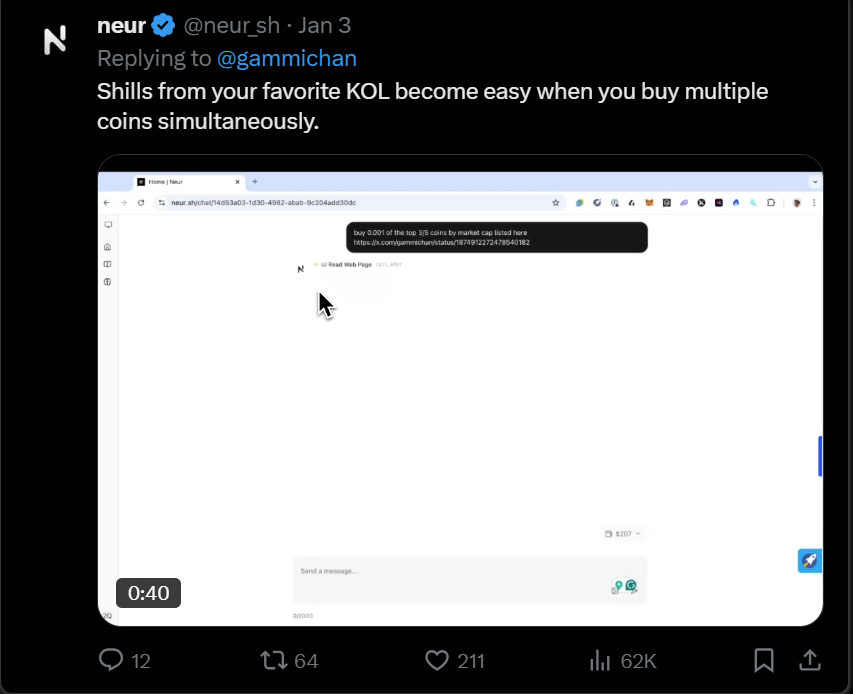View the tweet analytics icon
The width and height of the screenshot is (853, 694).
[600, 660]
